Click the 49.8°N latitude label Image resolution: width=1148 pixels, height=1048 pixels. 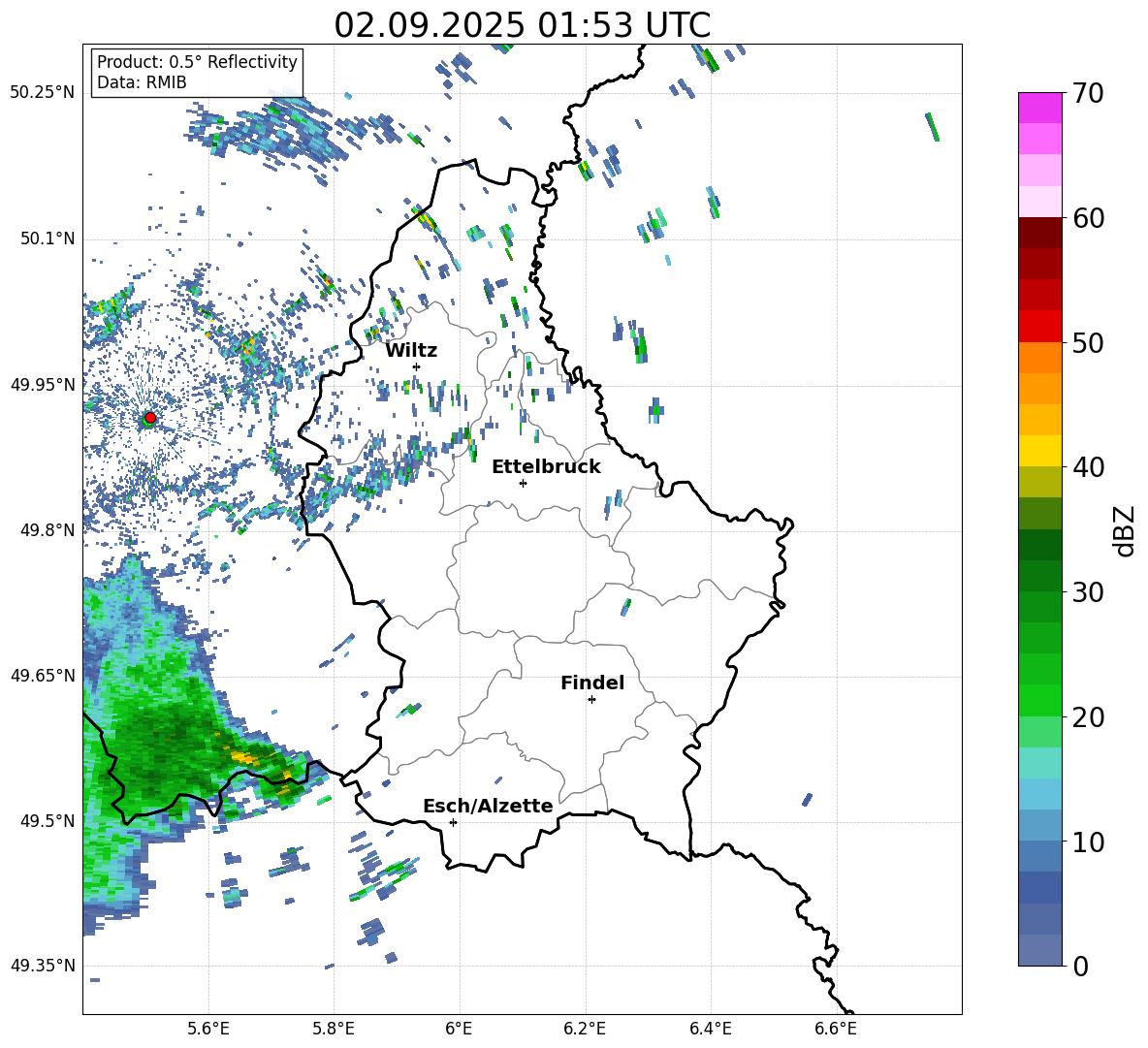[x=47, y=530]
